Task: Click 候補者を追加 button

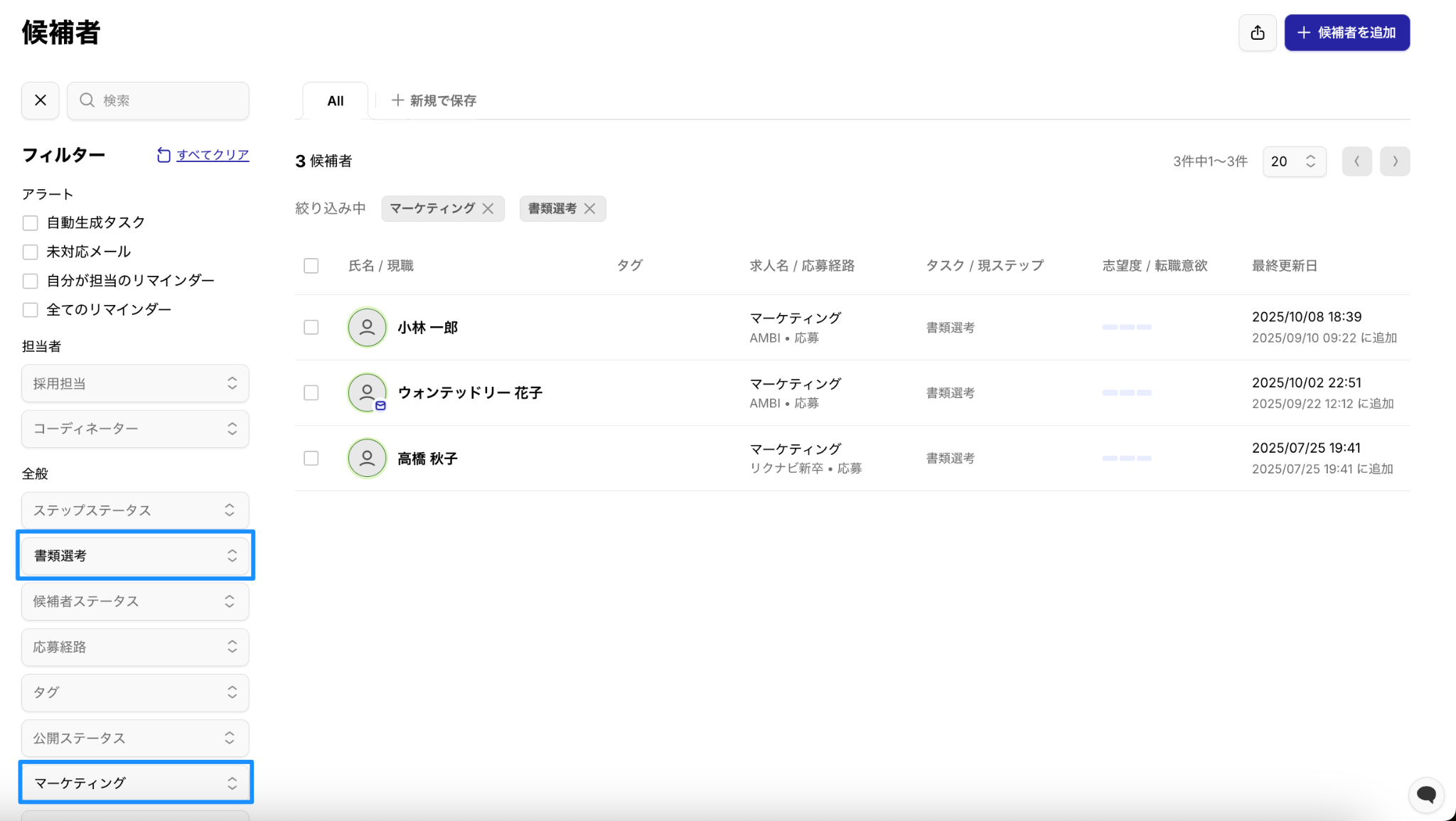Action: coord(1347,33)
